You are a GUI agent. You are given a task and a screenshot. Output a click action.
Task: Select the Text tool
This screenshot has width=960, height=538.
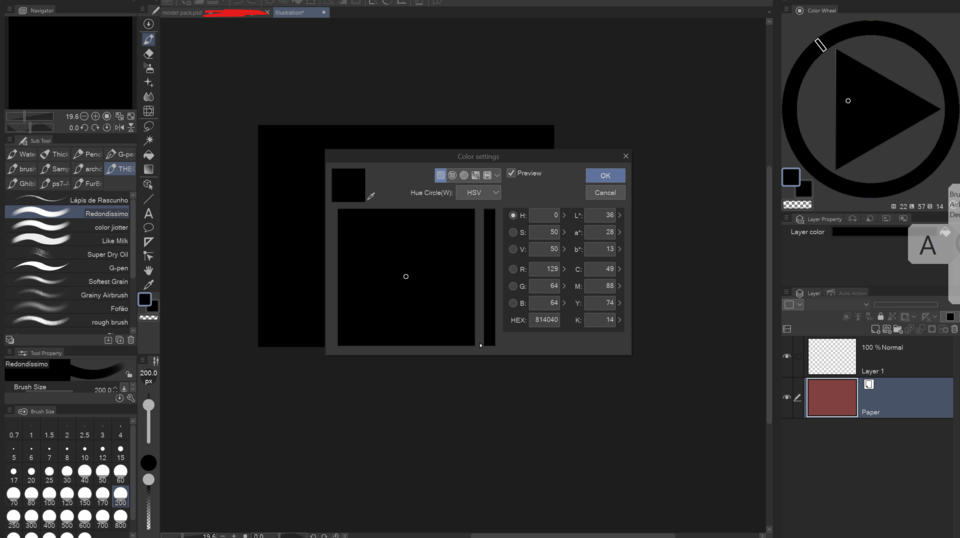(149, 213)
